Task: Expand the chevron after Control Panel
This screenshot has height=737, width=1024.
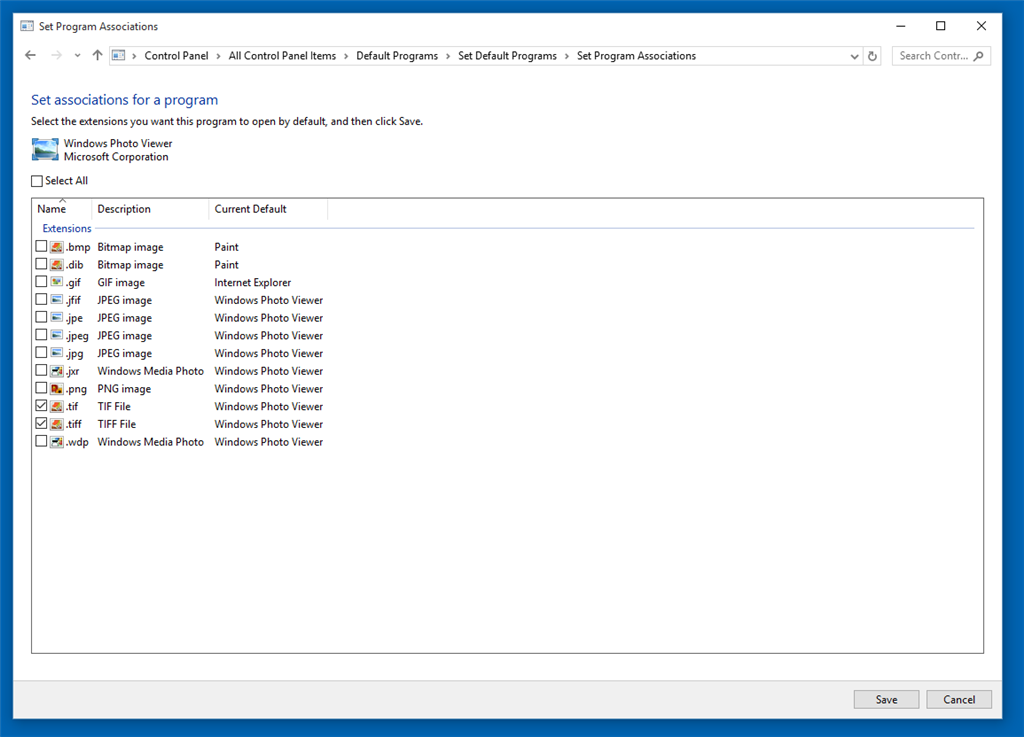Action: click(218, 56)
